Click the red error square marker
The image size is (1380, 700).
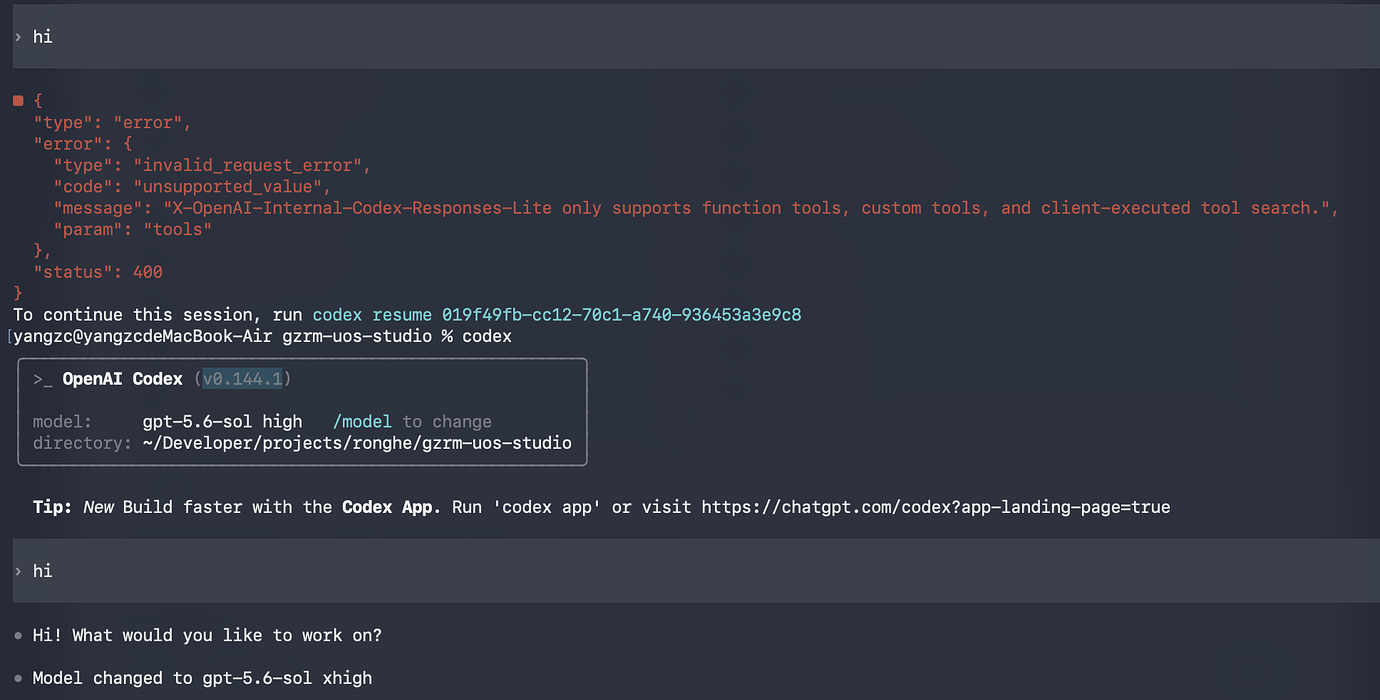(18, 101)
